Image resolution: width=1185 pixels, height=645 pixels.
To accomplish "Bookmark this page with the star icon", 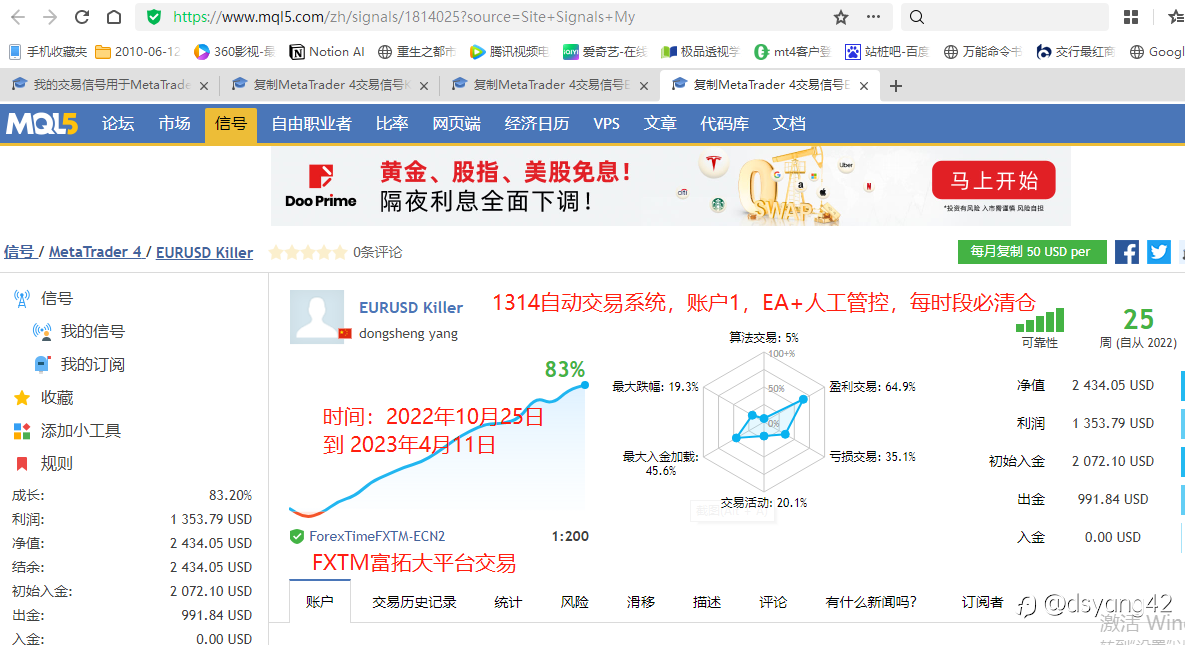I will [840, 17].
